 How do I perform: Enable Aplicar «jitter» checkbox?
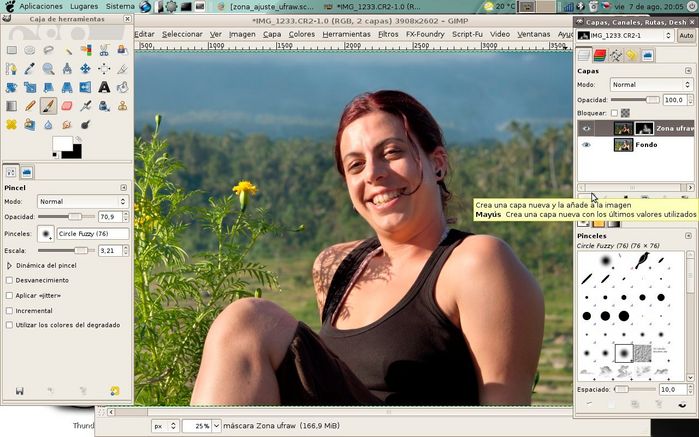point(9,295)
